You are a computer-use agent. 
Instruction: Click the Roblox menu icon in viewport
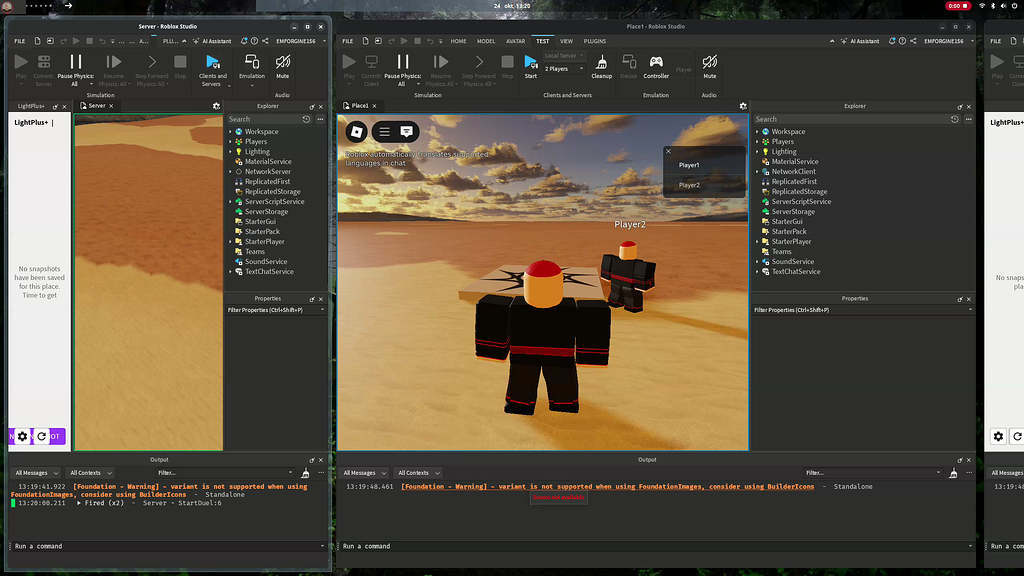click(356, 131)
